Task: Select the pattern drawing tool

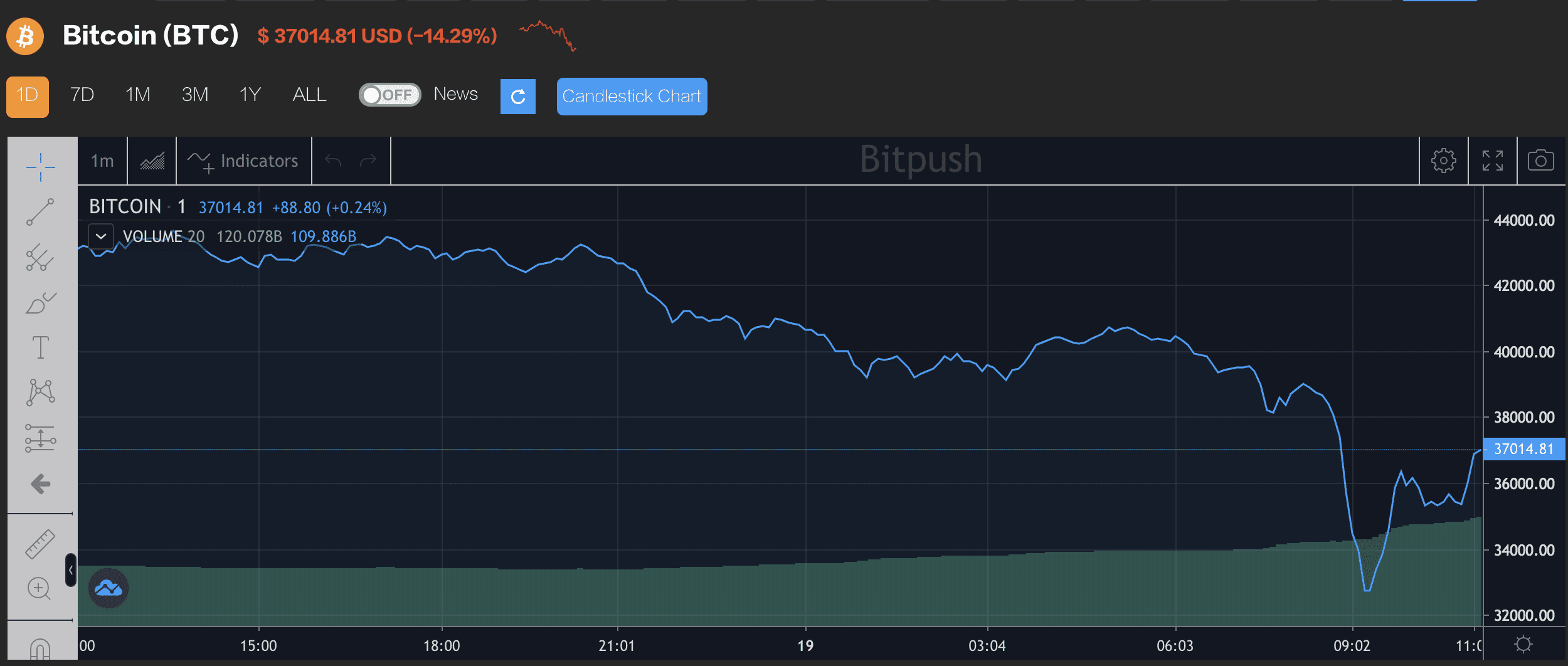Action: click(41, 393)
